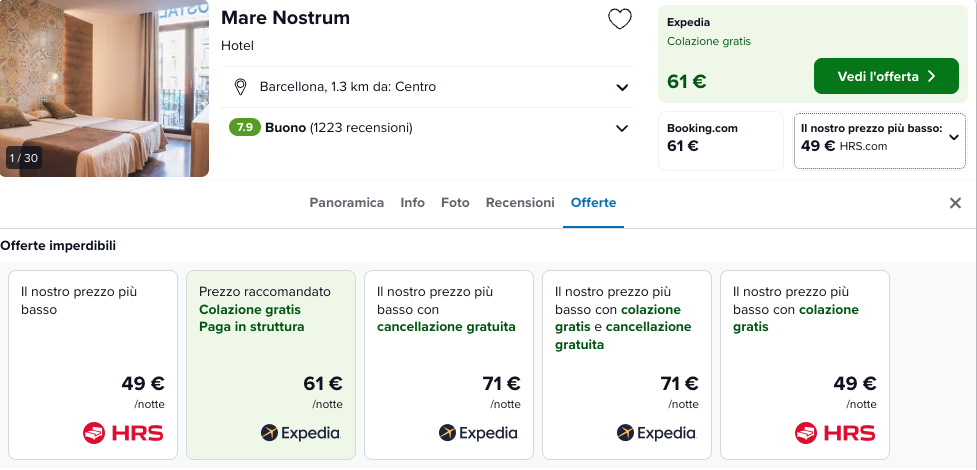Viewport: 977px width, 470px height.
Task: Save Mare Nostrum with the heart icon
Action: (619, 19)
